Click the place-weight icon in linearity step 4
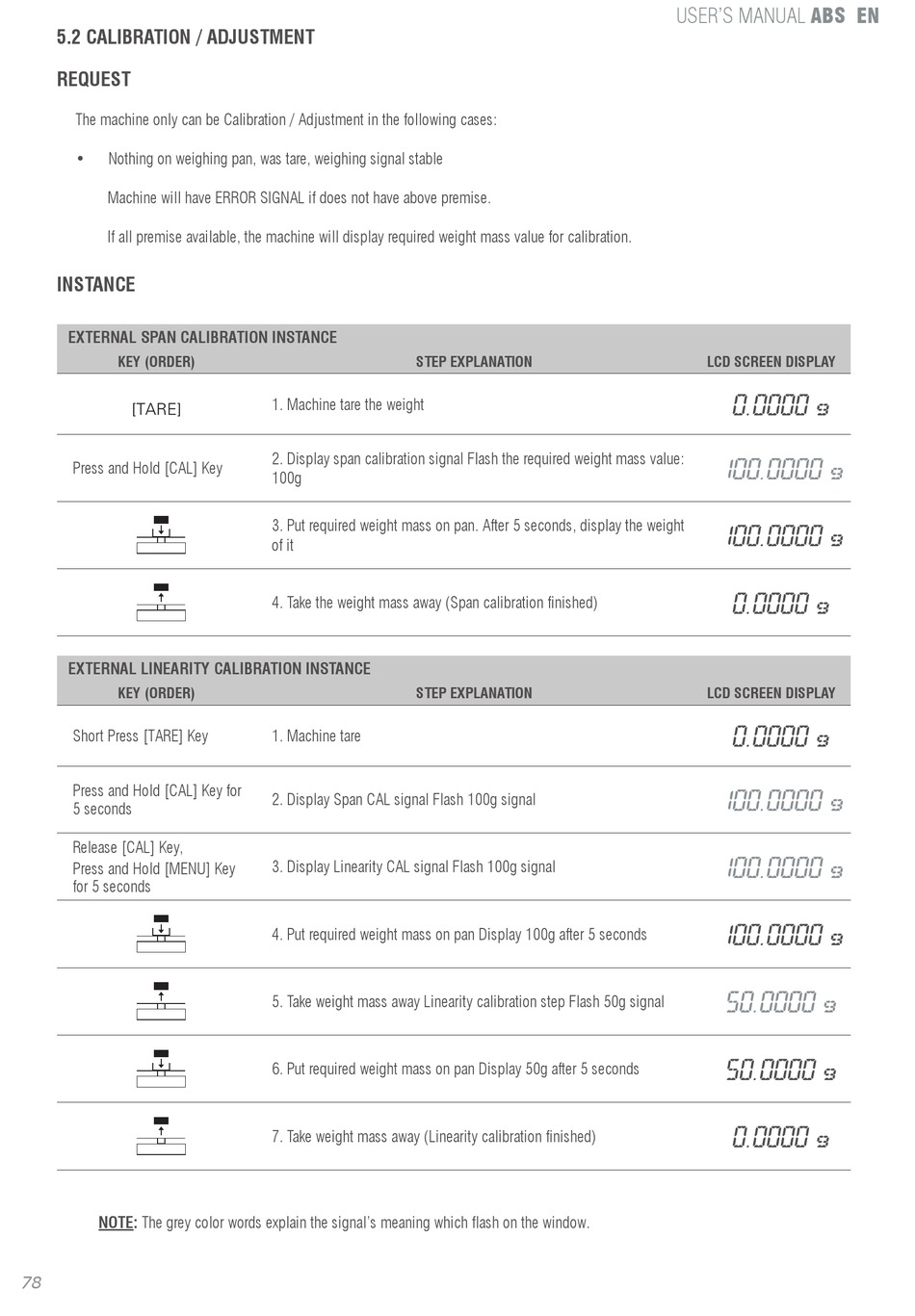This screenshot has width=915, height=1316. point(161,934)
